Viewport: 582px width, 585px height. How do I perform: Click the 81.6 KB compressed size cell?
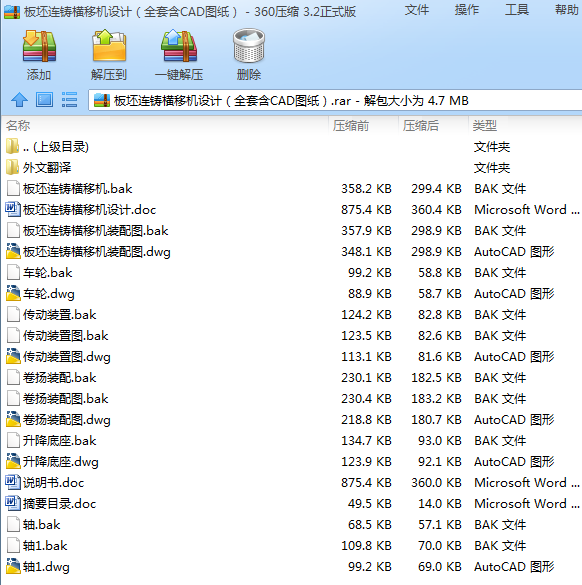point(440,357)
